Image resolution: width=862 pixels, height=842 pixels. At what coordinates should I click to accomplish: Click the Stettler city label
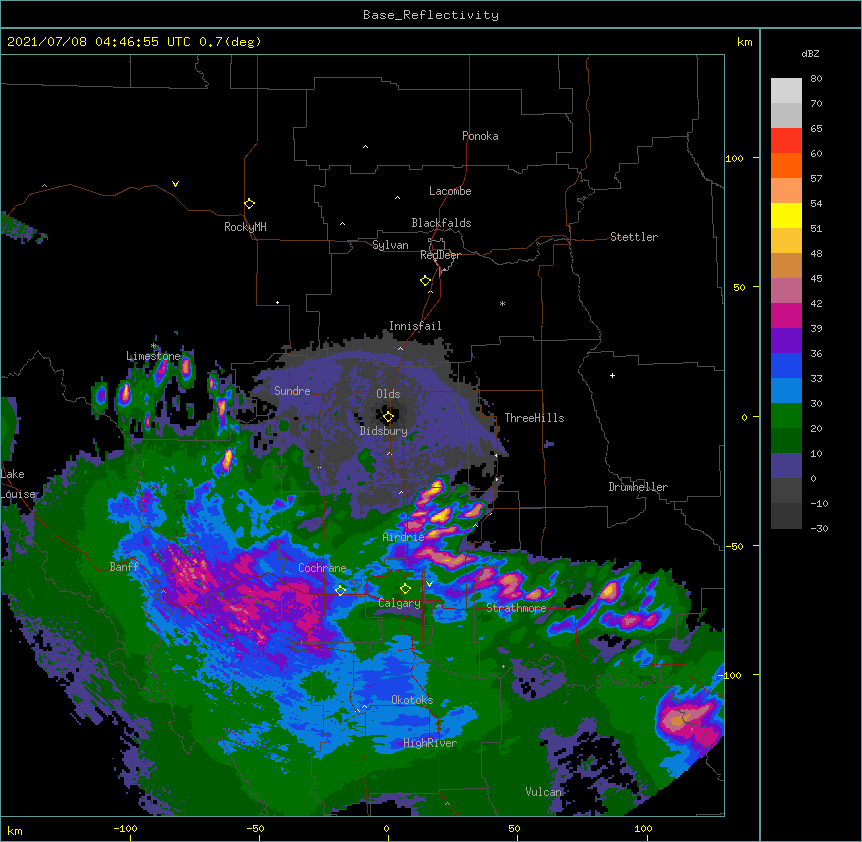634,237
